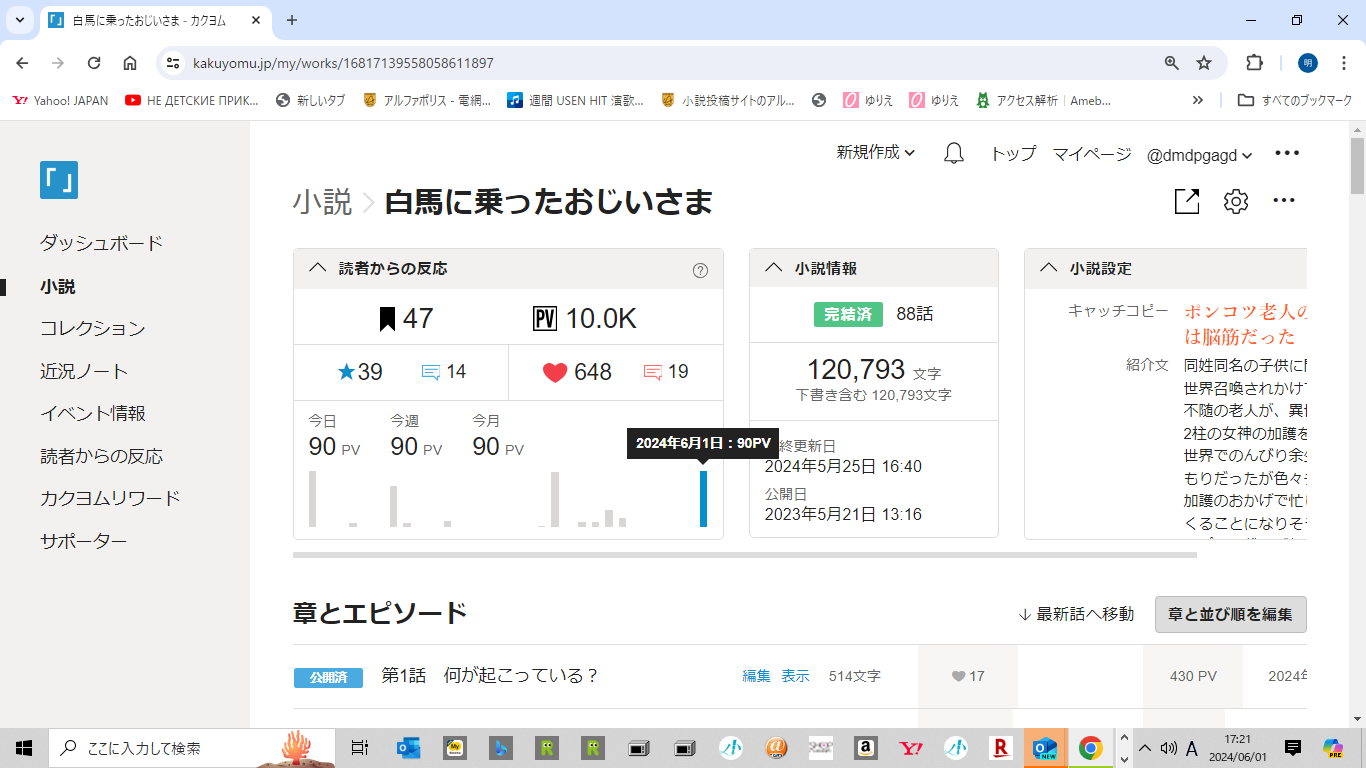Open novel settings gear icon
Screen dimensions: 1366x768
tap(1236, 202)
